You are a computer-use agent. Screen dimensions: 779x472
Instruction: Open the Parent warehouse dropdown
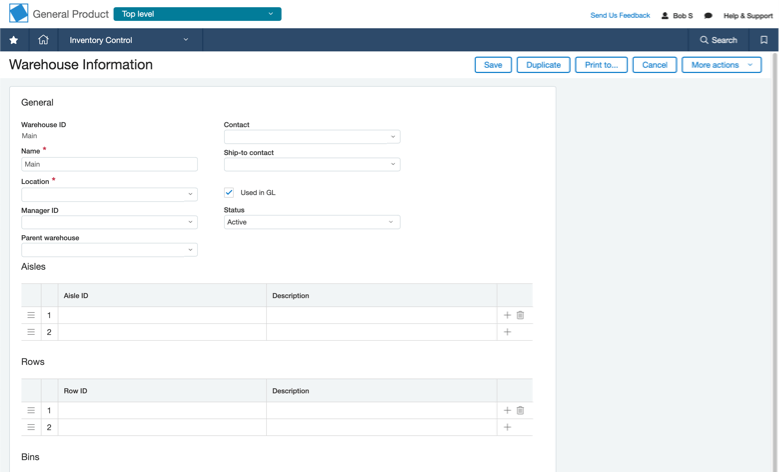tap(109, 250)
